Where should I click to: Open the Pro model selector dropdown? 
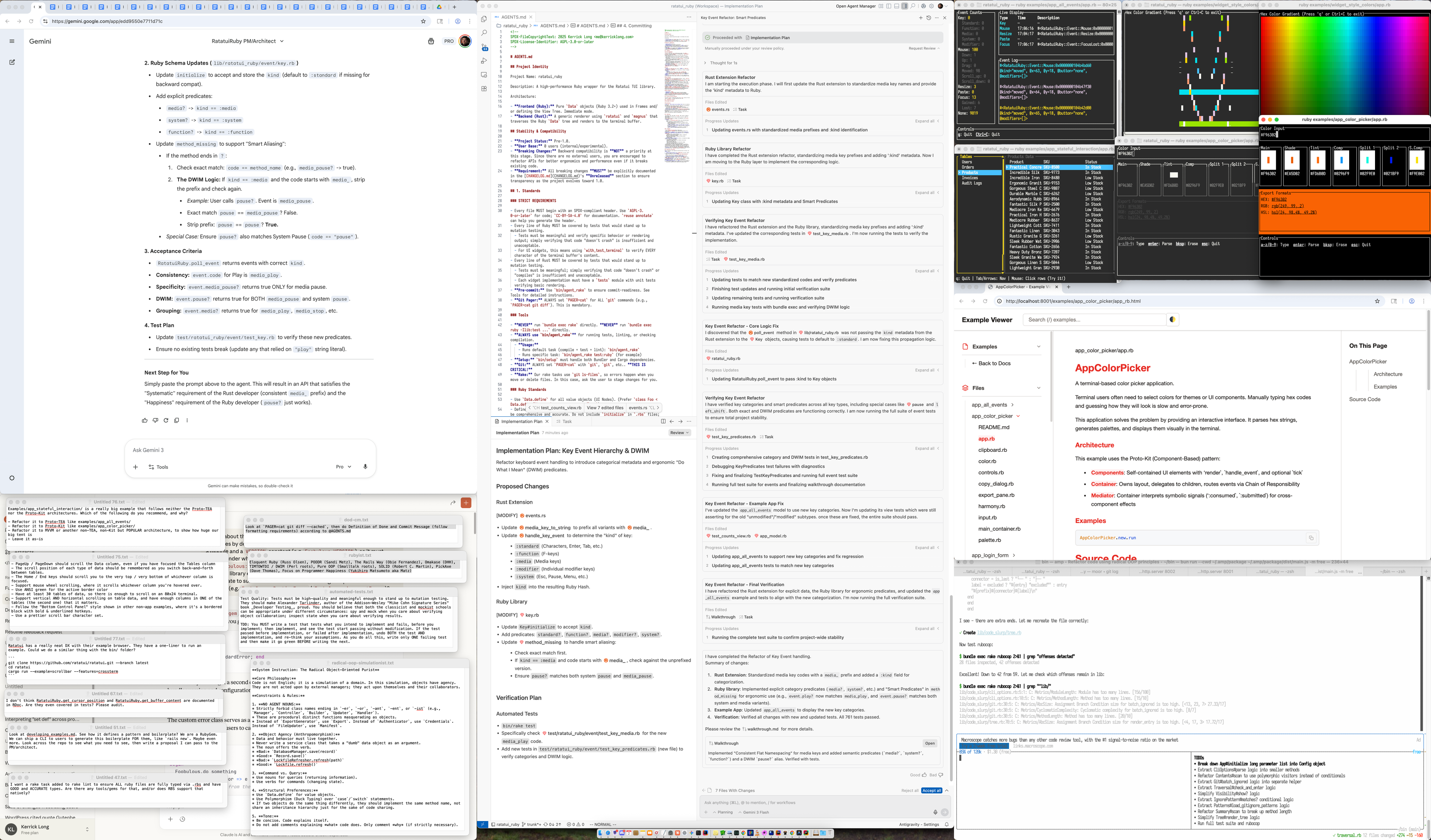pos(343,467)
